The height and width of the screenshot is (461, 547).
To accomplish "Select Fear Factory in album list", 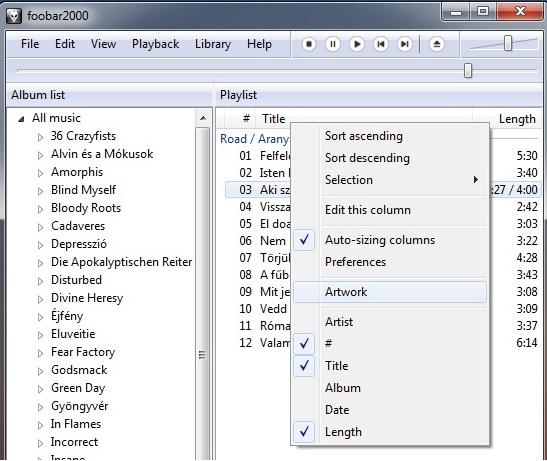I will [x=83, y=352].
